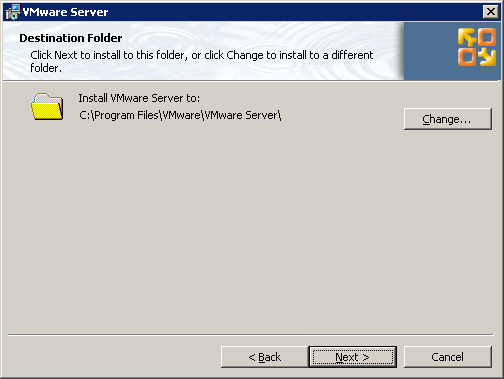504x379 pixels.
Task: Click the horizontal separator above buttons
Action: pyautogui.click(x=251, y=334)
